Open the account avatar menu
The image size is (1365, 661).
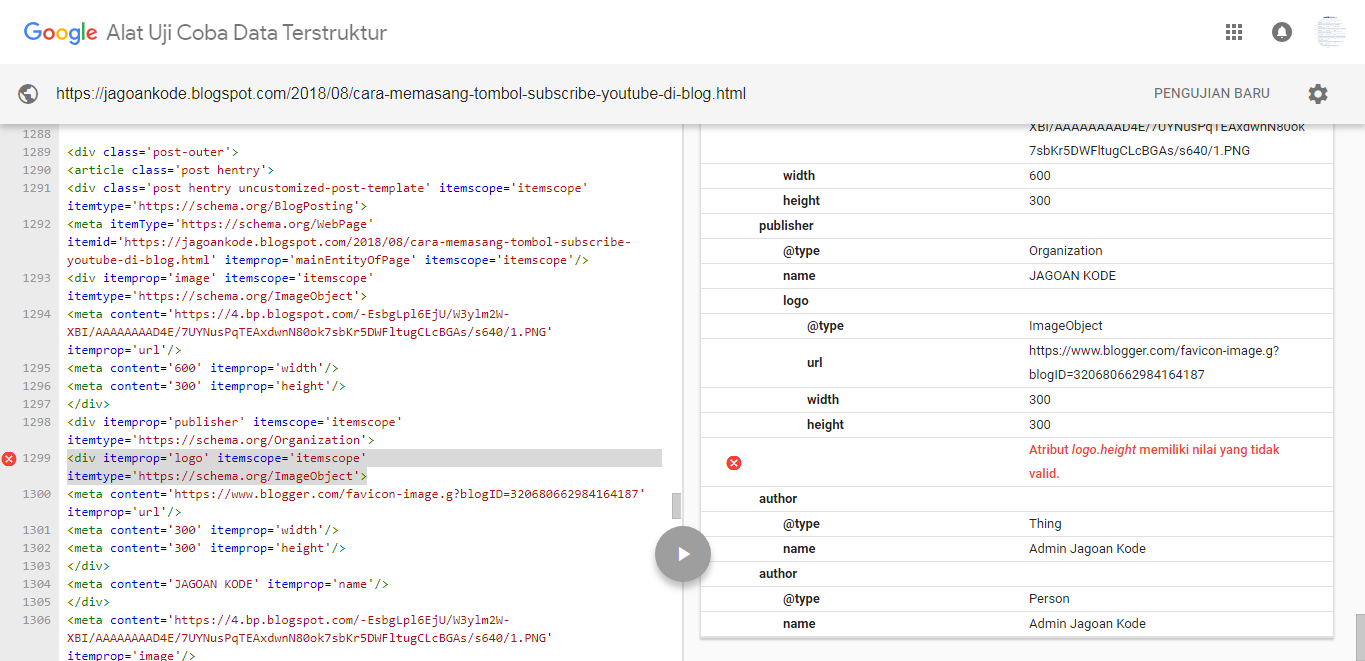click(x=1331, y=32)
